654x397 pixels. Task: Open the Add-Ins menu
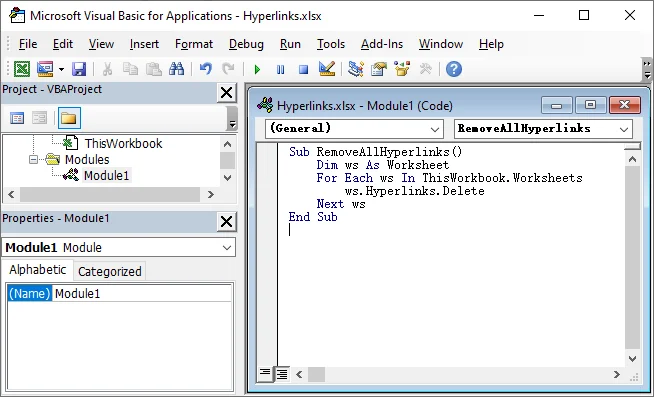(x=382, y=44)
